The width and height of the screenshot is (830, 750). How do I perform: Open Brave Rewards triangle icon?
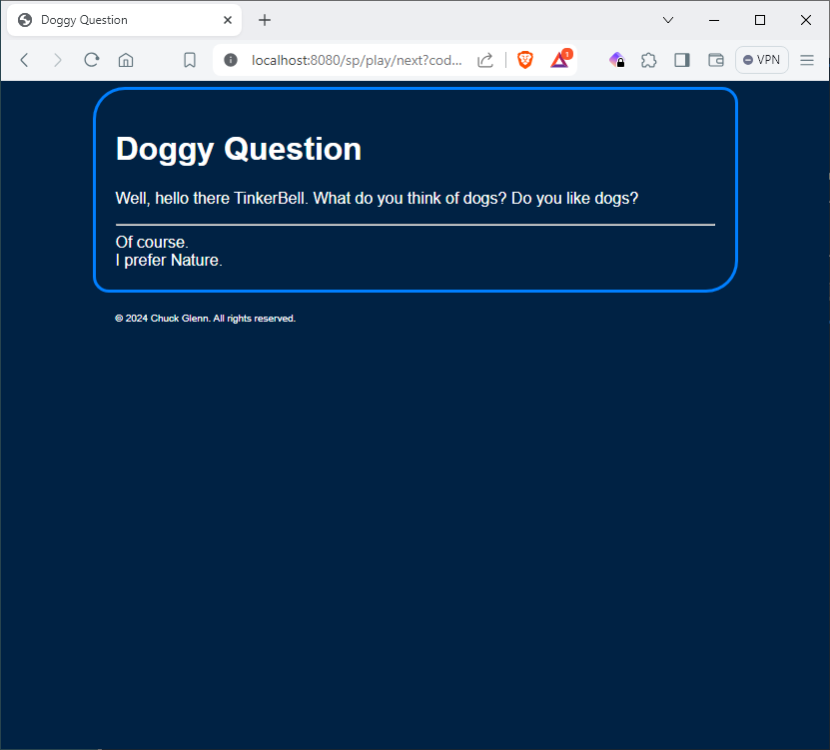click(x=560, y=60)
